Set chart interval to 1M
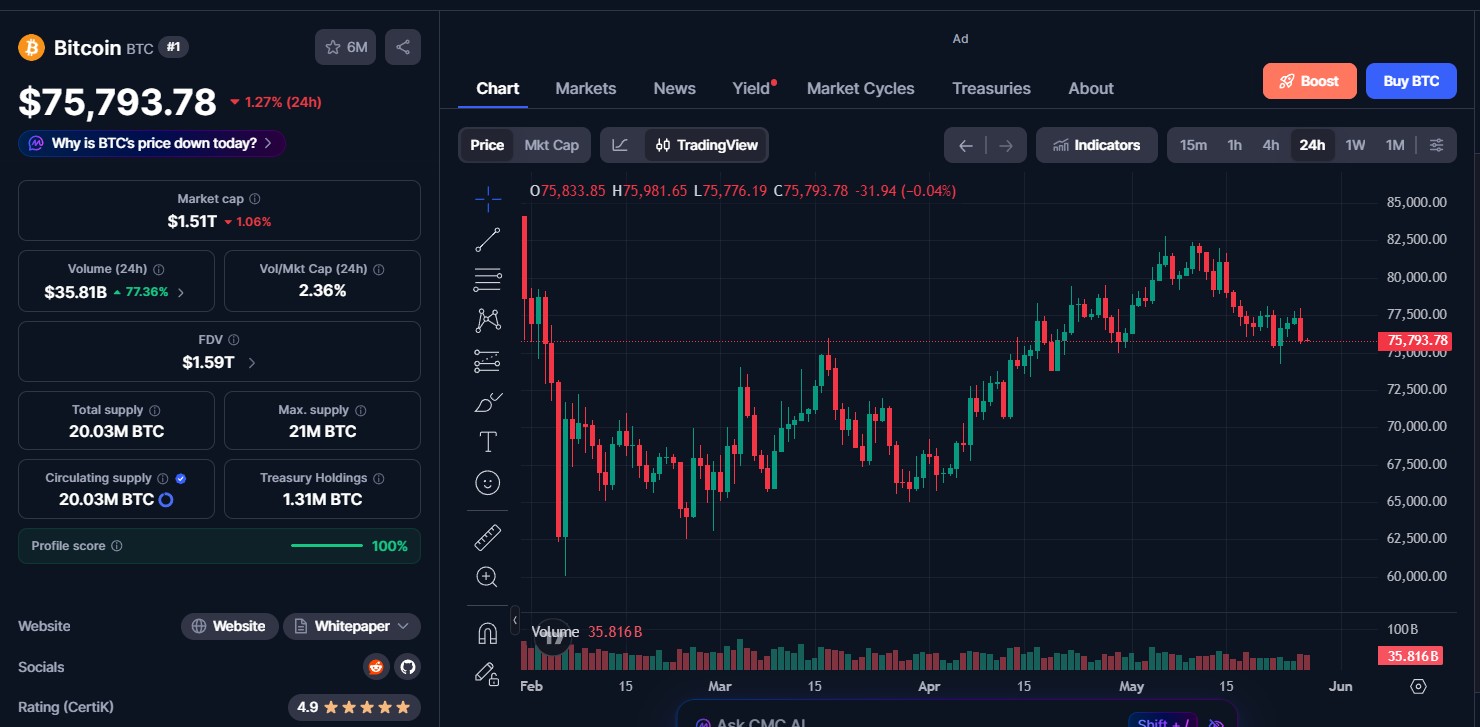This screenshot has width=1480, height=727. pyautogui.click(x=1395, y=145)
